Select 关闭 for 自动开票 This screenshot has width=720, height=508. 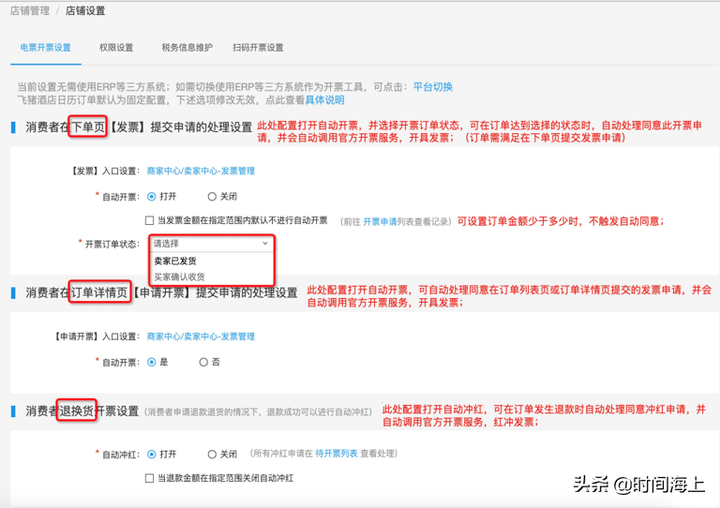click(212, 197)
